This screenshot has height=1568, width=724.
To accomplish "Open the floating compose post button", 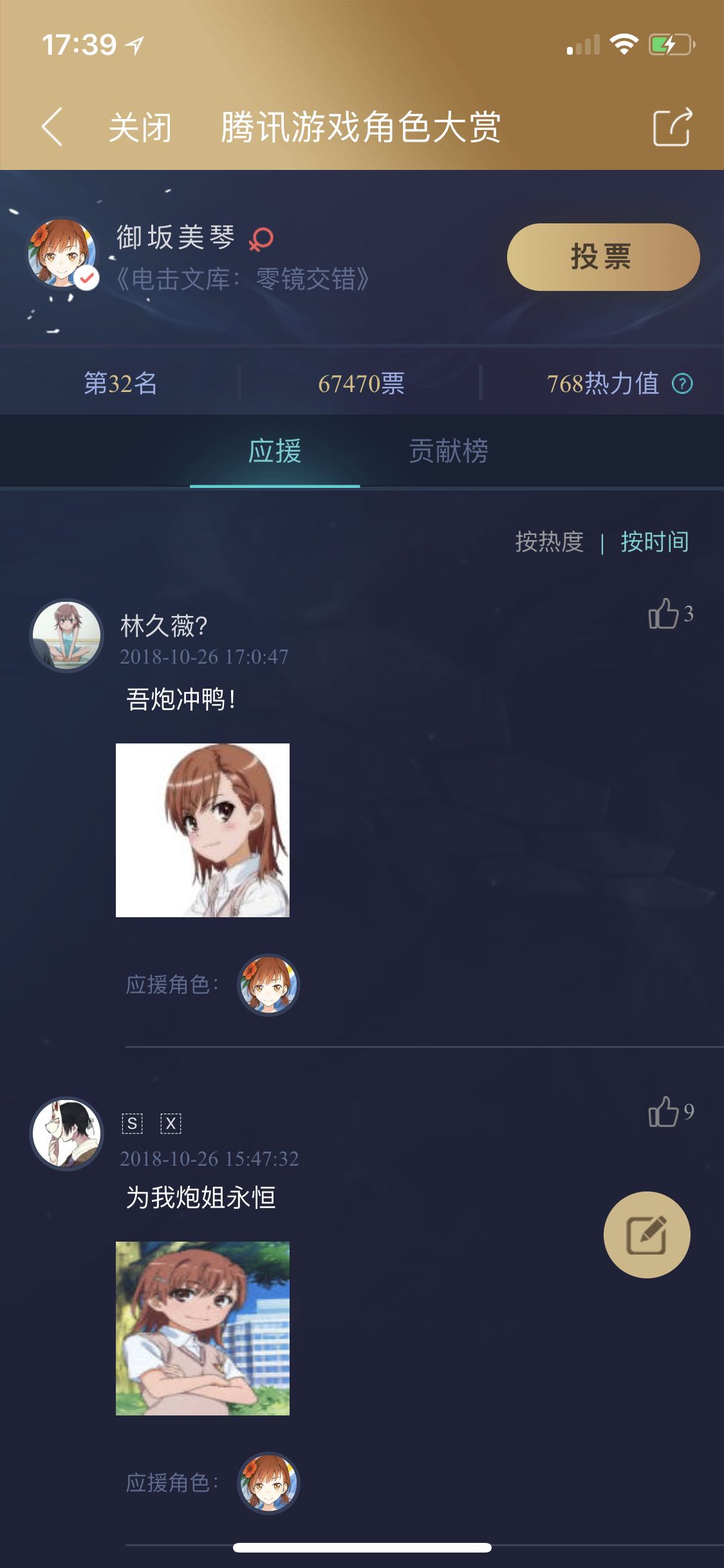I will [x=647, y=1235].
